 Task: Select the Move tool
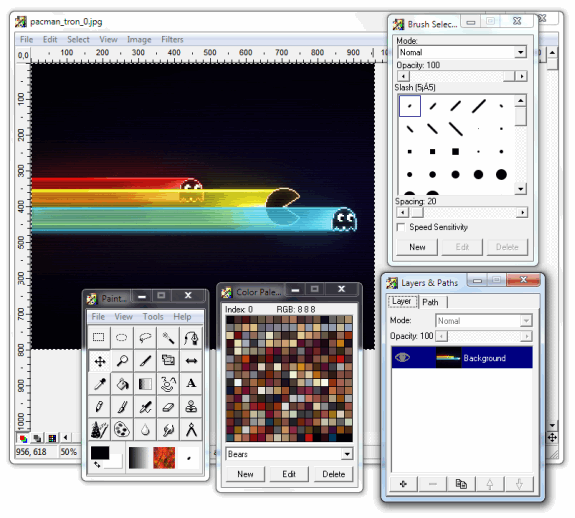coord(100,361)
